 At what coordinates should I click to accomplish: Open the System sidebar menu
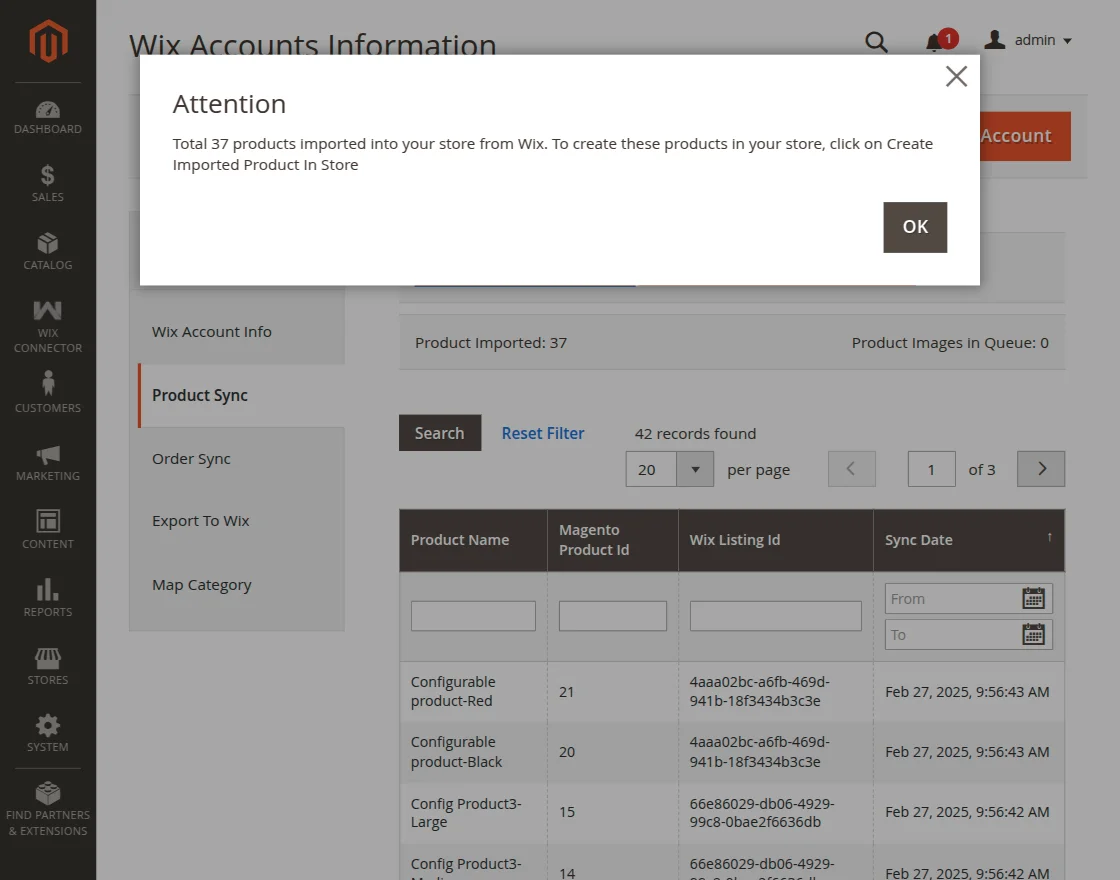[48, 734]
